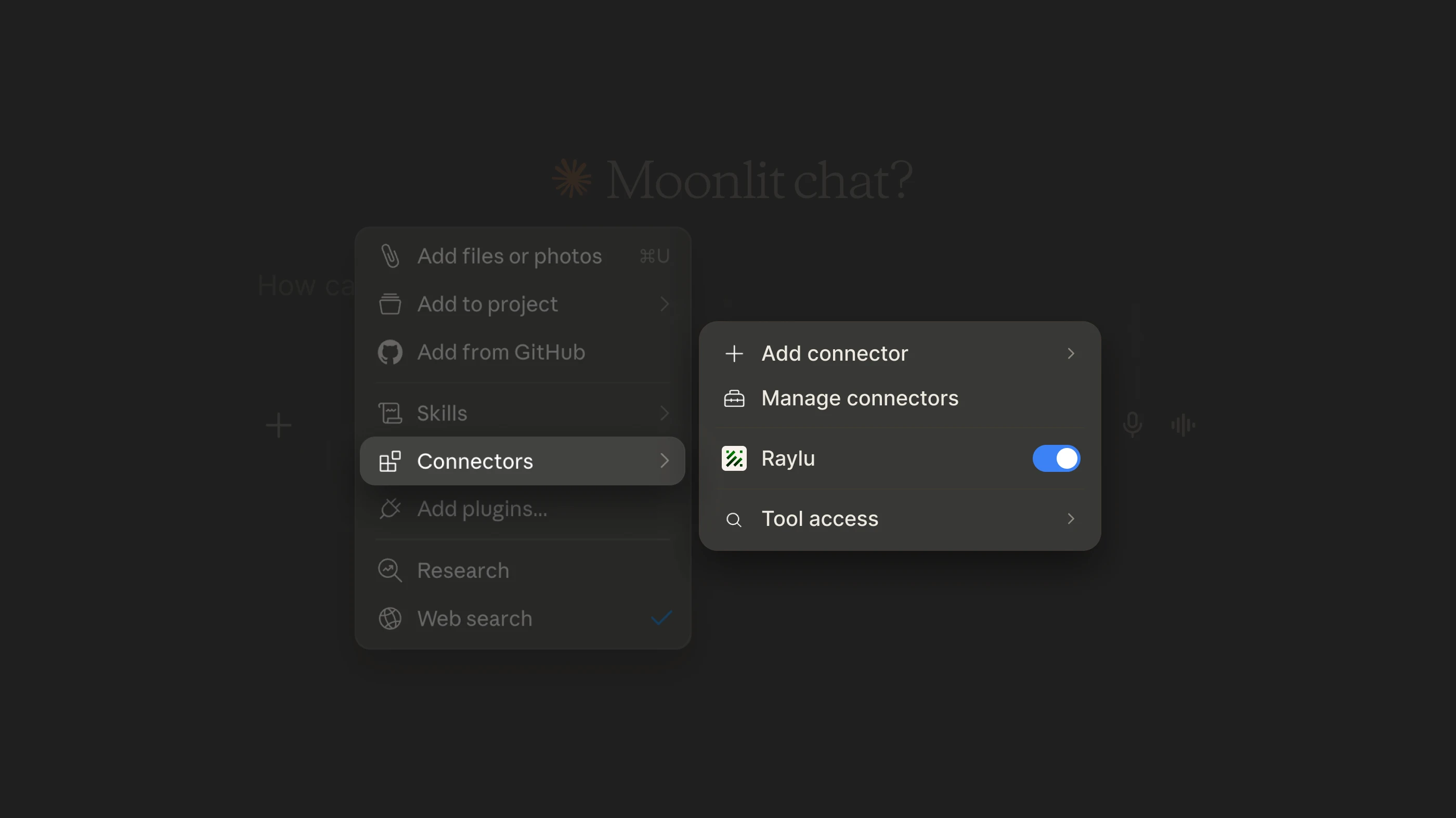Click the toolbox icon for Manage connectors
1456x818 pixels.
pos(734,398)
